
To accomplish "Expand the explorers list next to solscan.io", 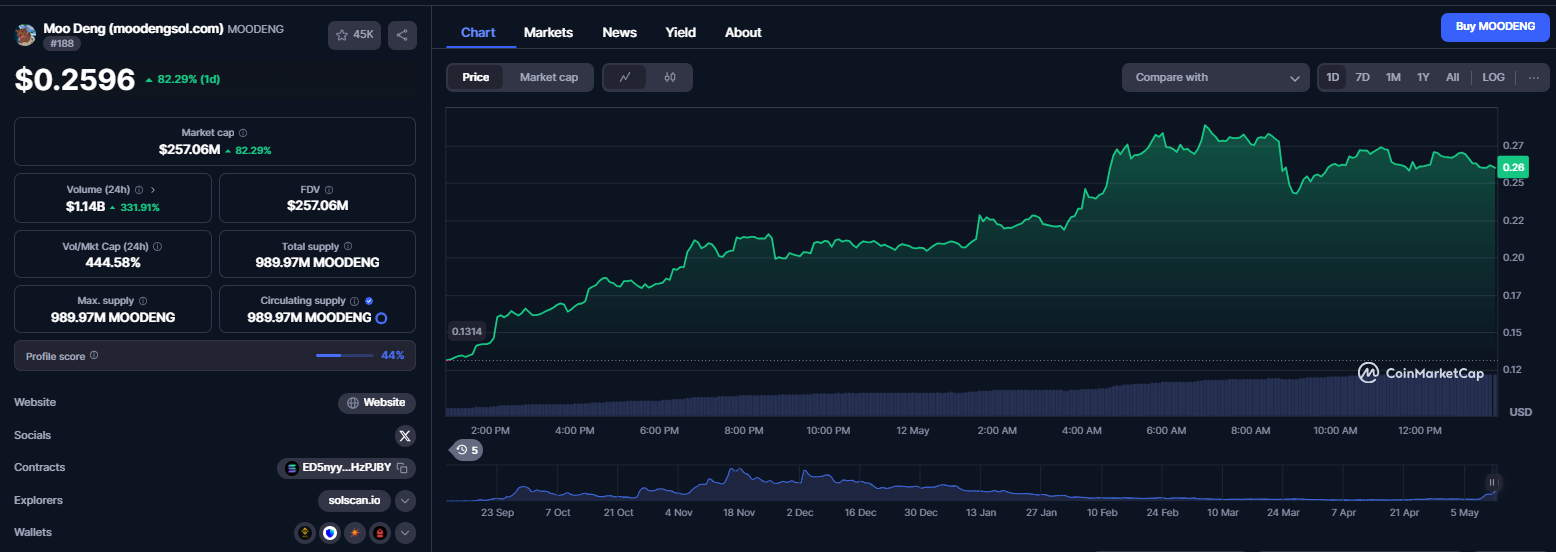I will 405,500.
